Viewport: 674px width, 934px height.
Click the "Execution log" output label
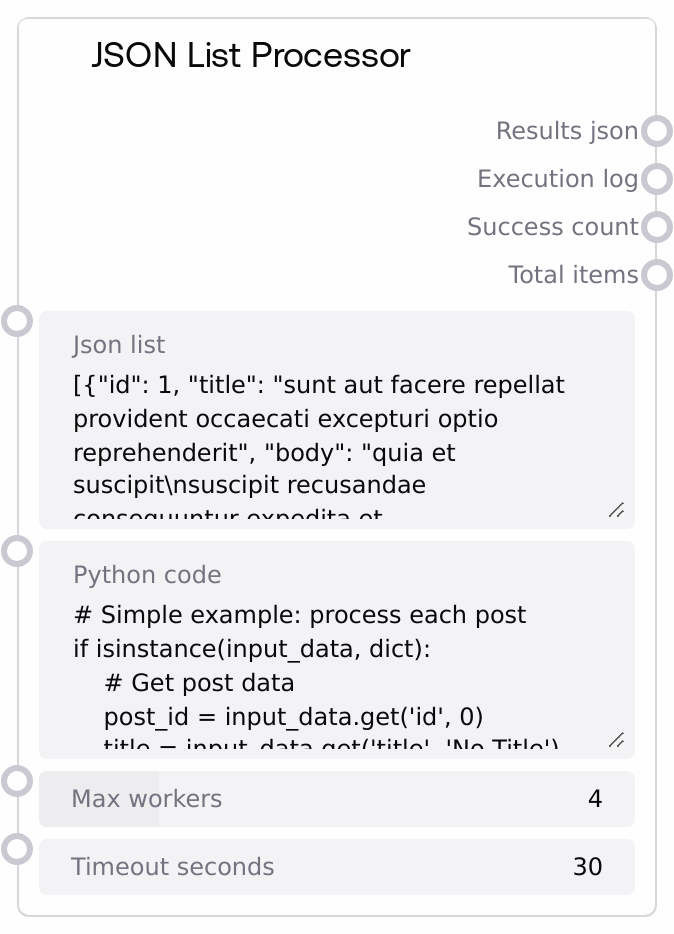[557, 179]
